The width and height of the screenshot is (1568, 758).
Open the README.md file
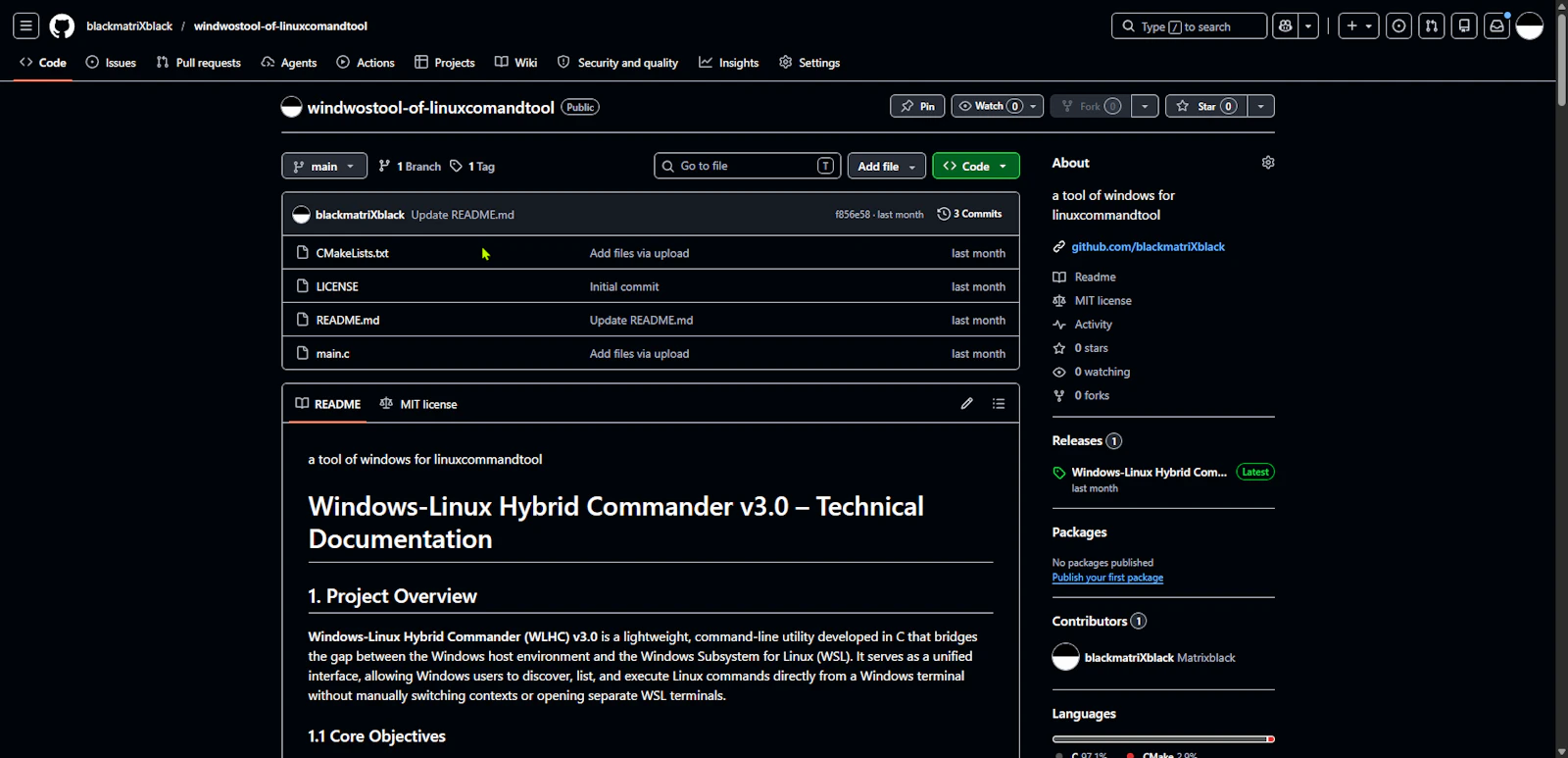348,320
